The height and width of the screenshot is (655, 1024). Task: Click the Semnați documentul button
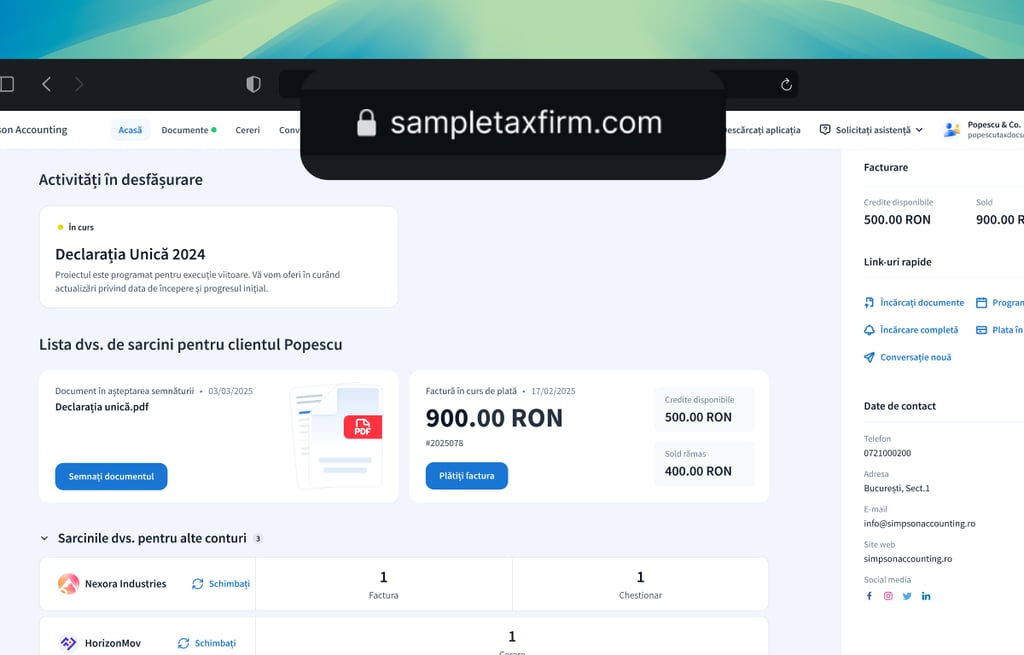[111, 476]
